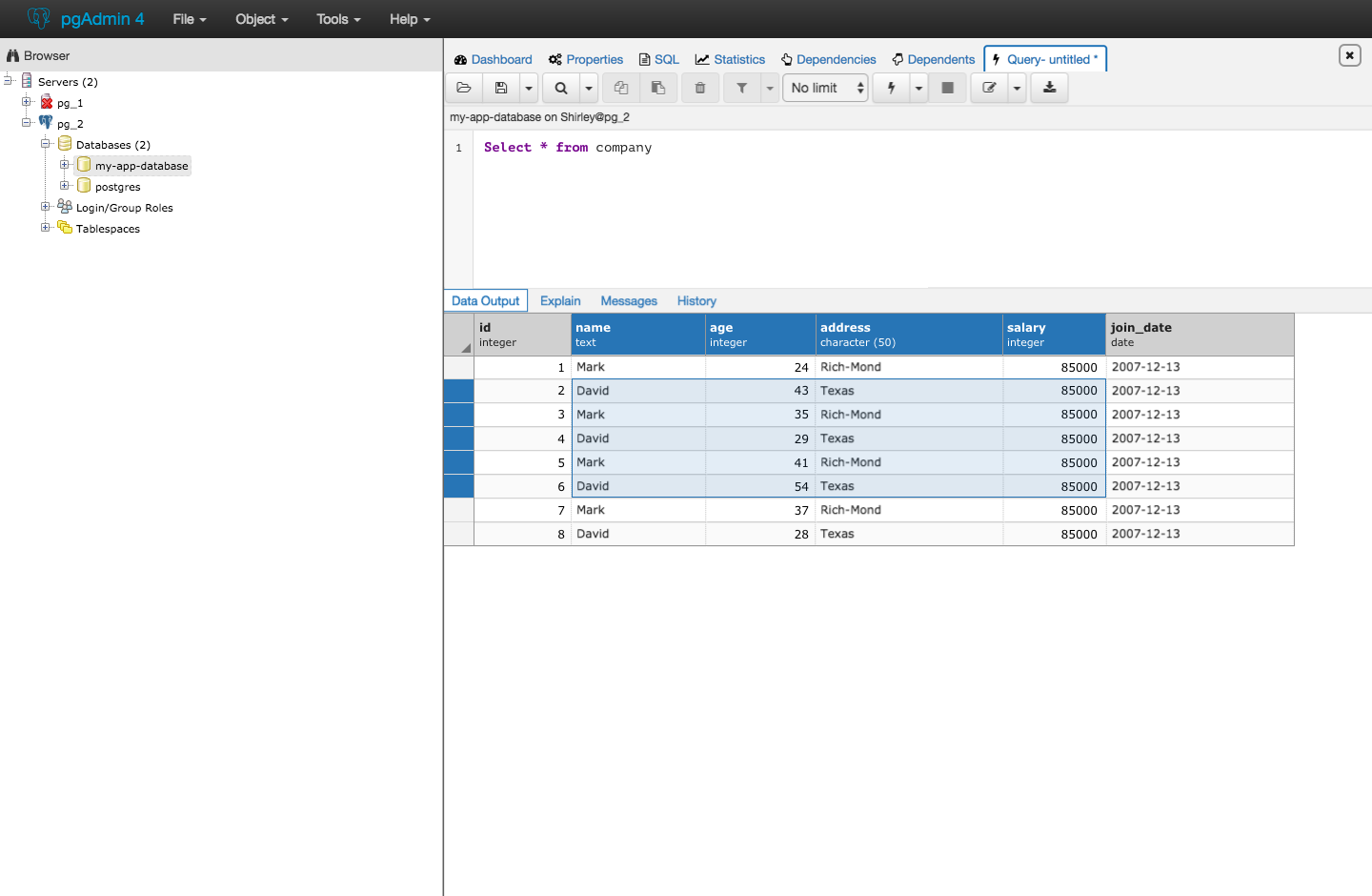Click the Find magnifier icon
This screenshot has width=1372, height=896.
(561, 88)
